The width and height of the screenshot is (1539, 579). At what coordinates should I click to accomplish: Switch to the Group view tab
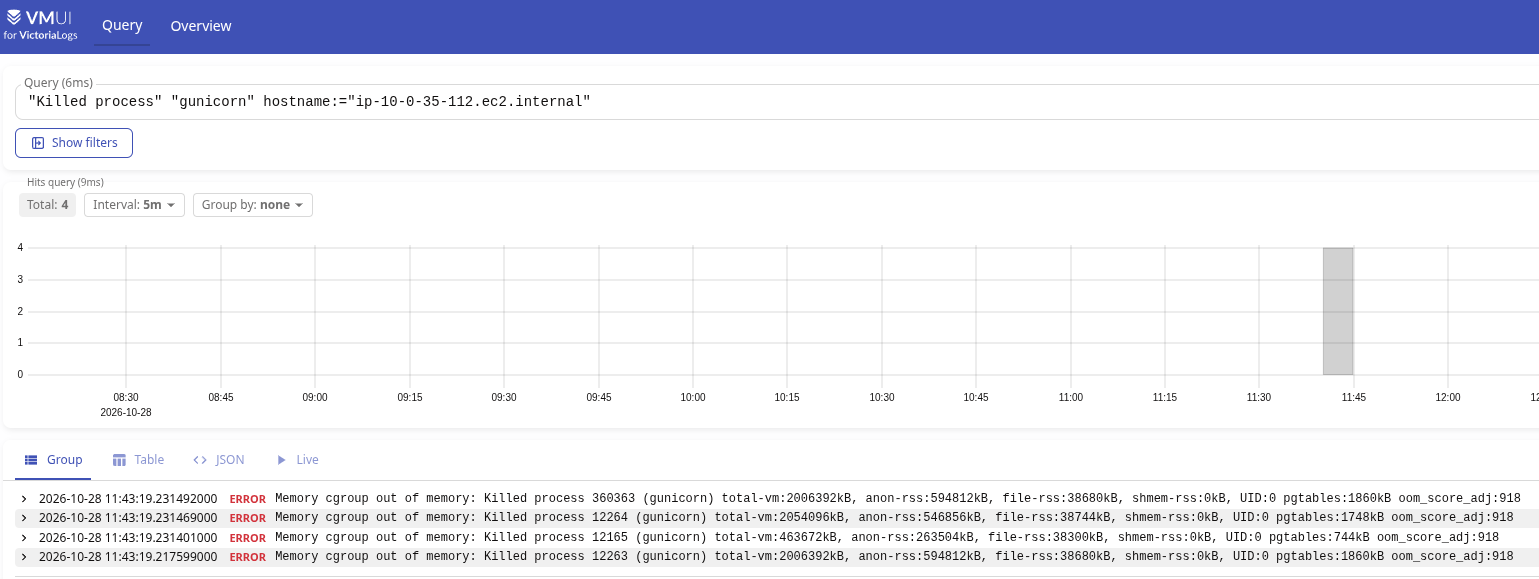tap(53, 460)
